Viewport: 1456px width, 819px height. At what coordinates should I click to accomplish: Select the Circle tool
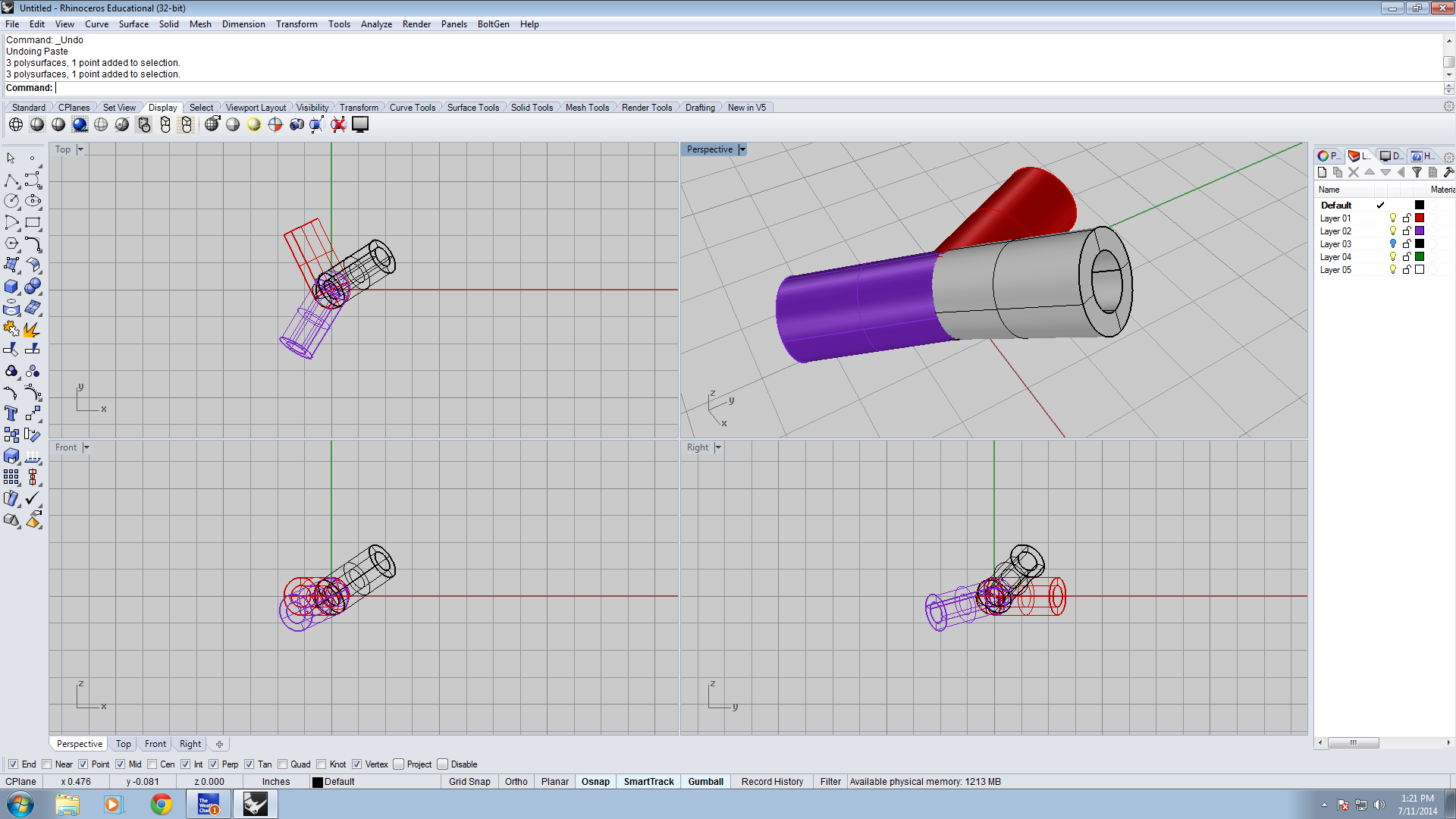(x=11, y=201)
